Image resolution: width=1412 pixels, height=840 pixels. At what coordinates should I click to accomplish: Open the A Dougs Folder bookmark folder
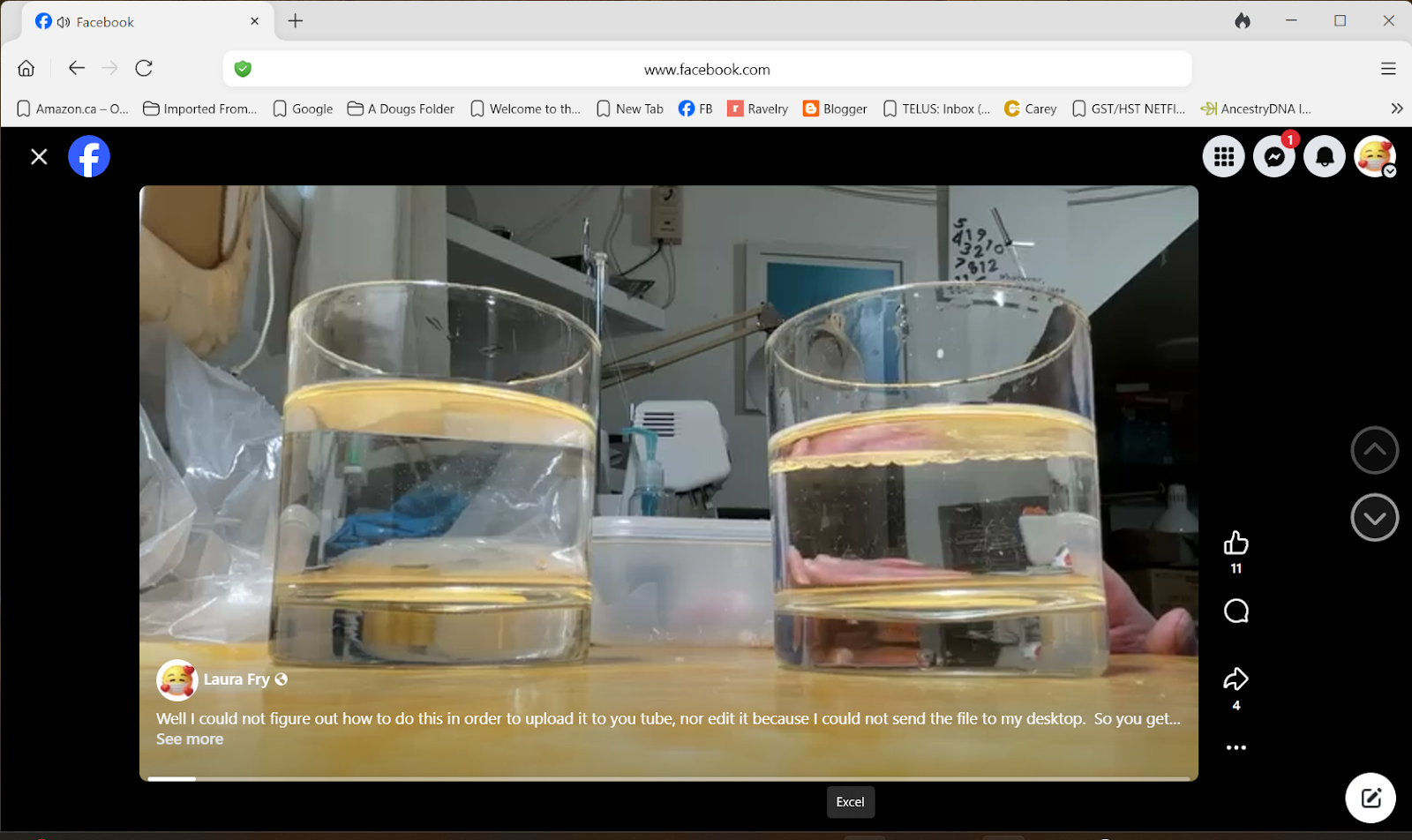pyautogui.click(x=401, y=109)
